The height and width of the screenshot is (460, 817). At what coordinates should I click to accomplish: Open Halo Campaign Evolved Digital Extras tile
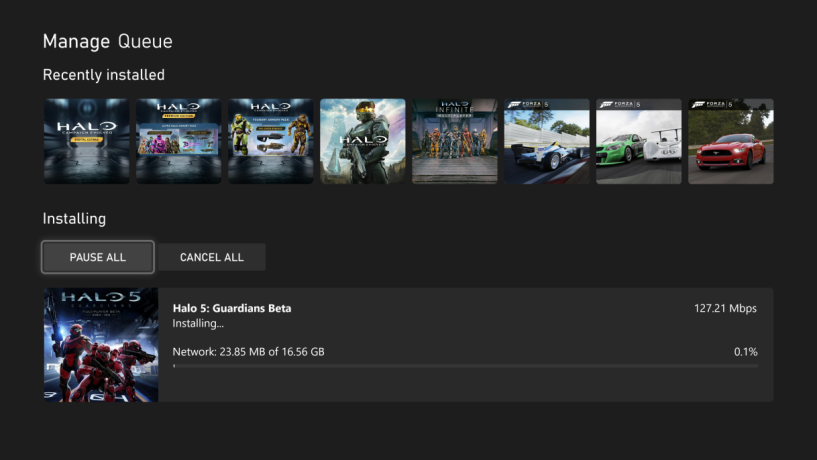click(86, 141)
